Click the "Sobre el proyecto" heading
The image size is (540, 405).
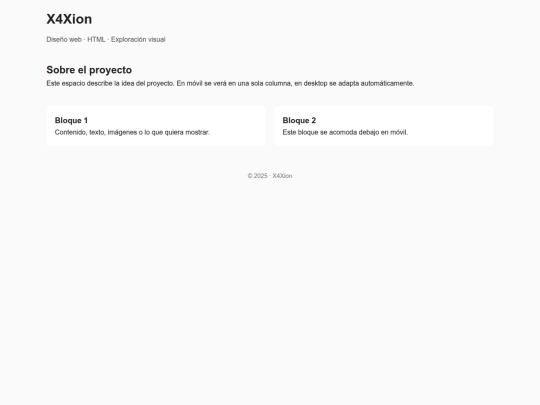tap(89, 70)
